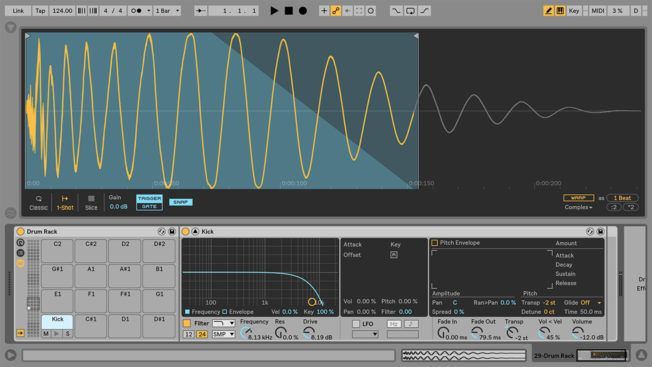The height and width of the screenshot is (367, 652).
Task: Open the SMP filter circuit dropdown
Action: click(x=223, y=334)
